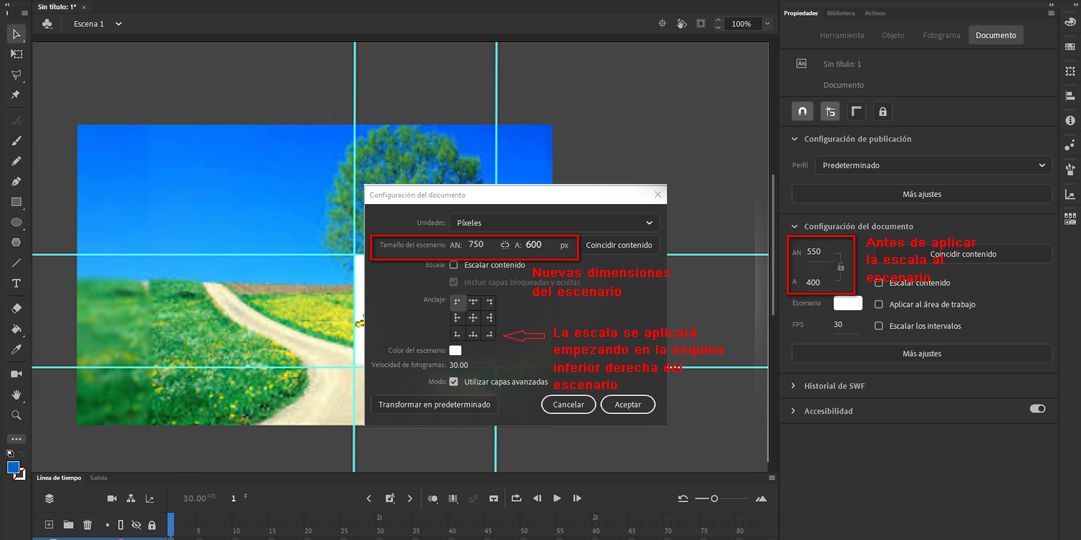Switch to the Salida tab
Viewport: 1081px width, 540px height.
coord(99,477)
